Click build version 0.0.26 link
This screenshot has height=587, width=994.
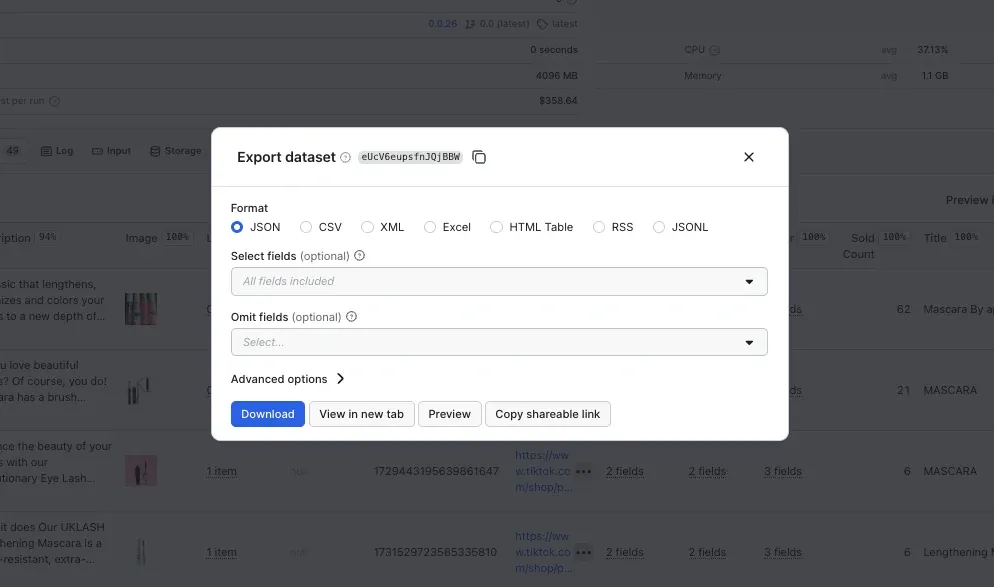click(442, 23)
